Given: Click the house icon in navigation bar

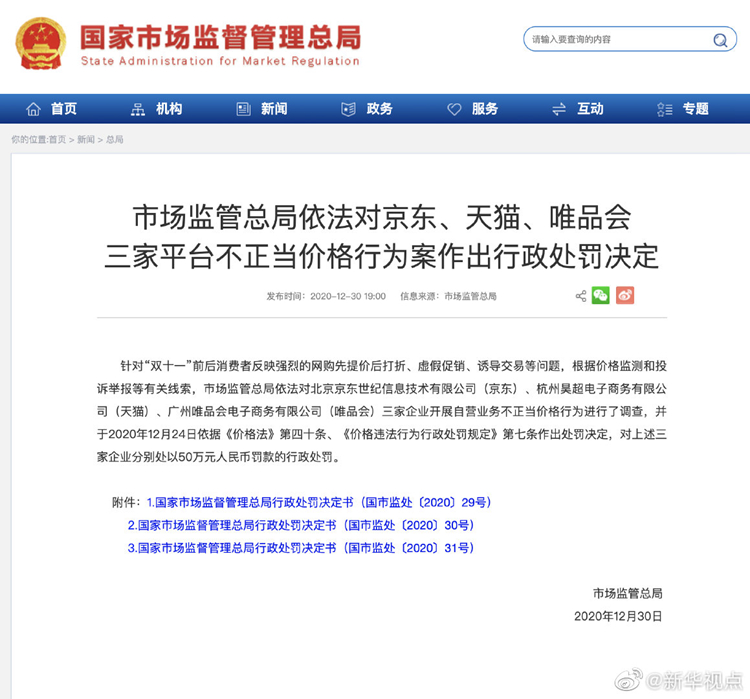Looking at the screenshot, I should [x=34, y=109].
